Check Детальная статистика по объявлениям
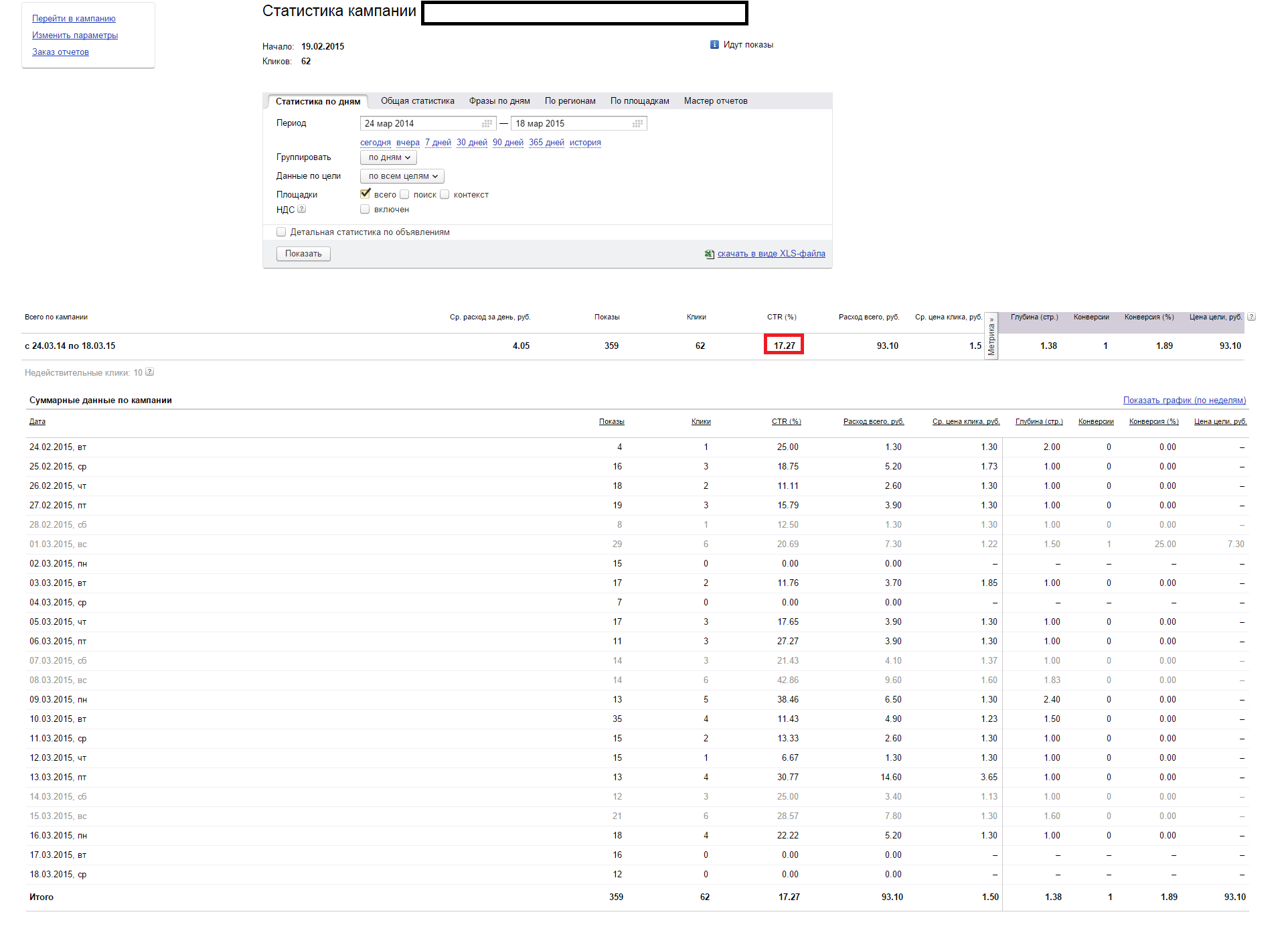Screen dimensions: 1288x951 281,232
